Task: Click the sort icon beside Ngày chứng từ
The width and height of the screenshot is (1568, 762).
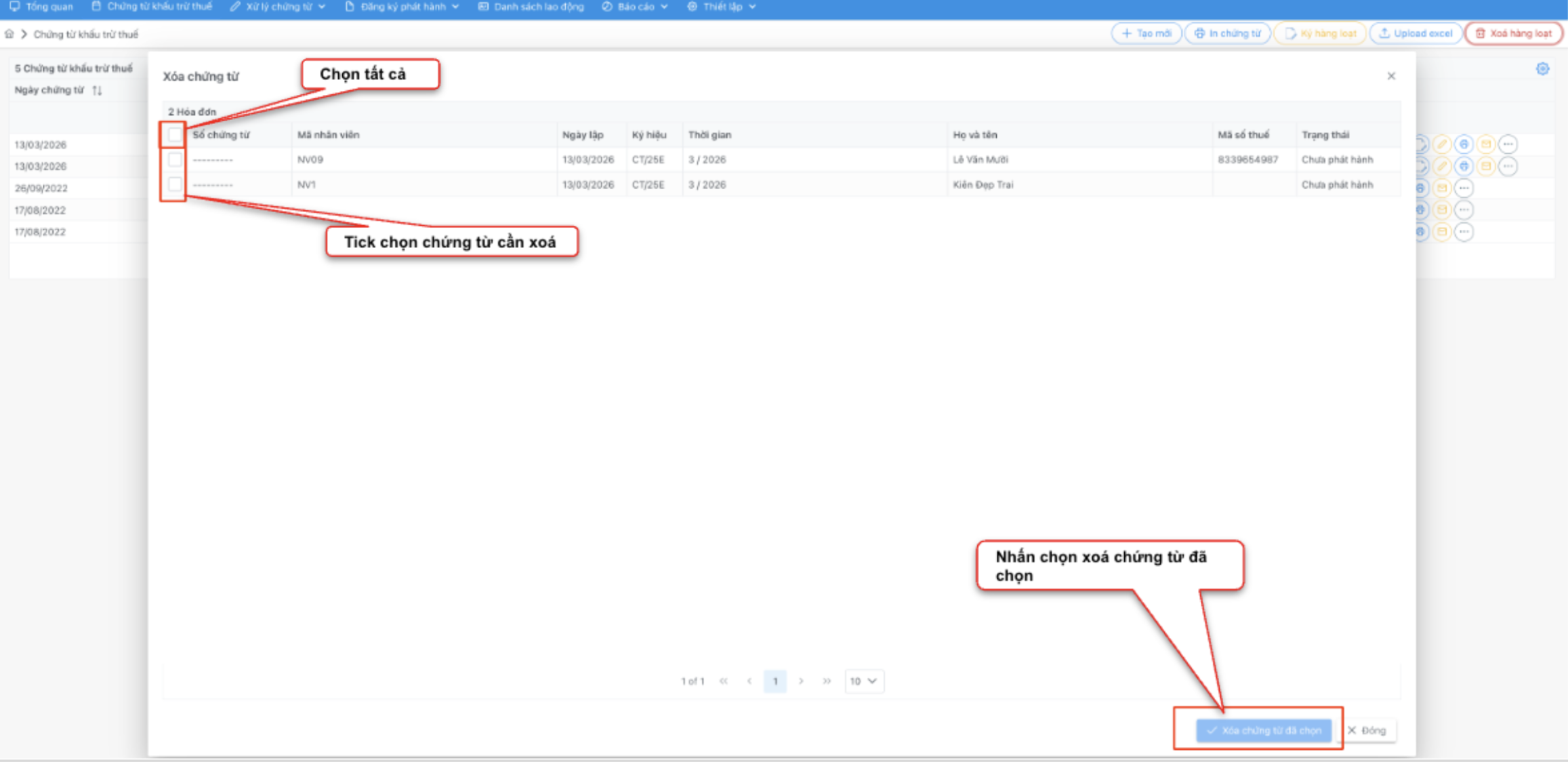Action: (x=97, y=90)
